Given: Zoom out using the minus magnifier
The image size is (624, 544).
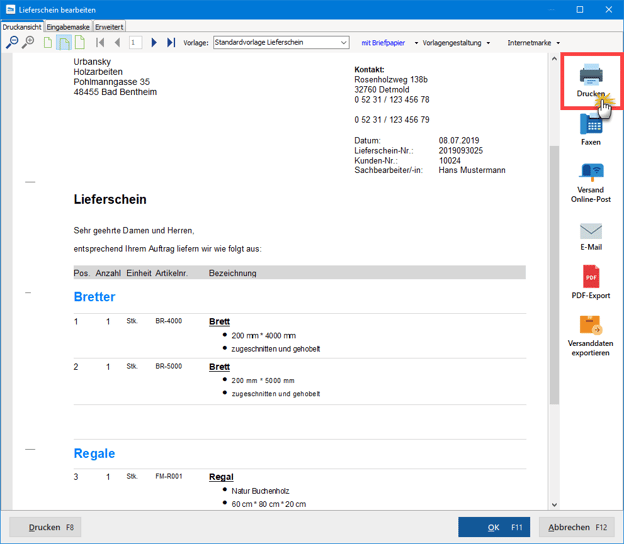Looking at the screenshot, I should coord(12,43).
